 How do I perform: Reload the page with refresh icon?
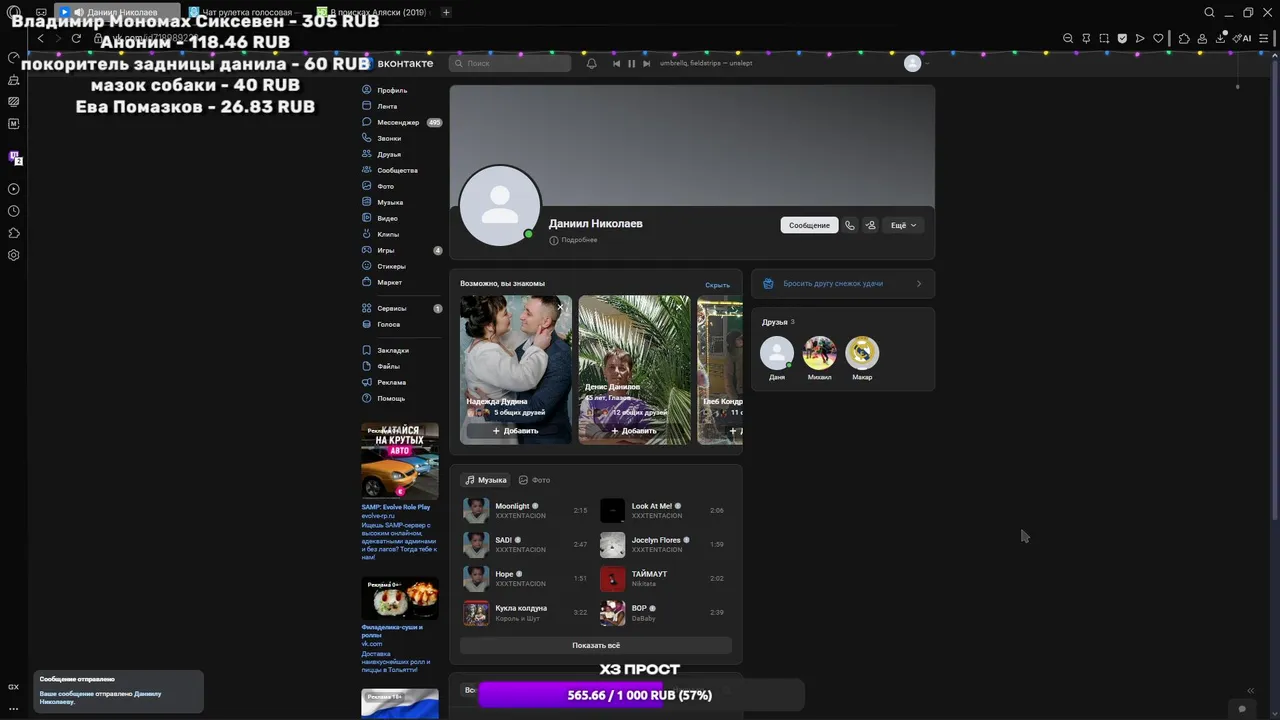coord(76,38)
